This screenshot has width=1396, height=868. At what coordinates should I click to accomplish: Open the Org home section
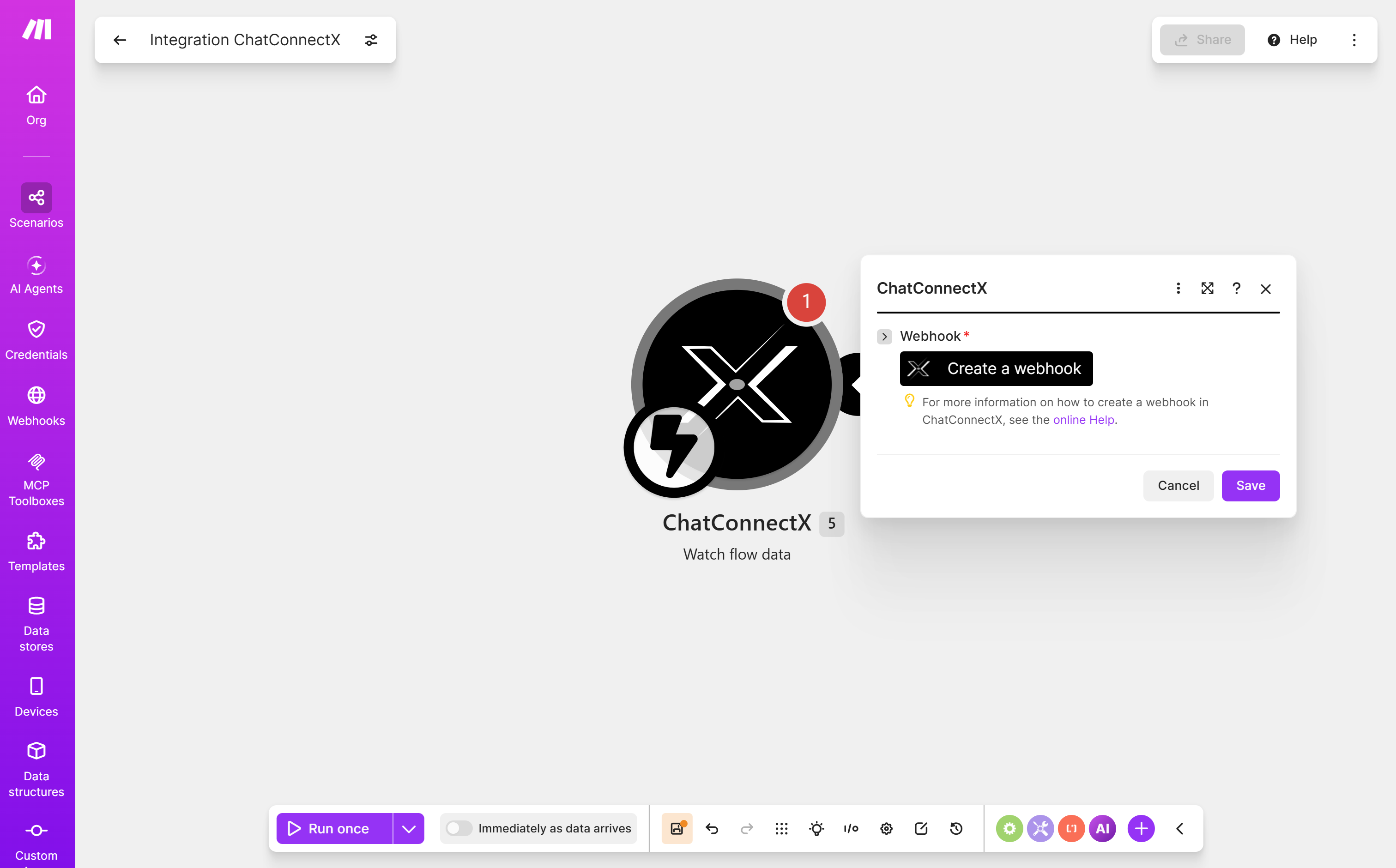pos(36,106)
